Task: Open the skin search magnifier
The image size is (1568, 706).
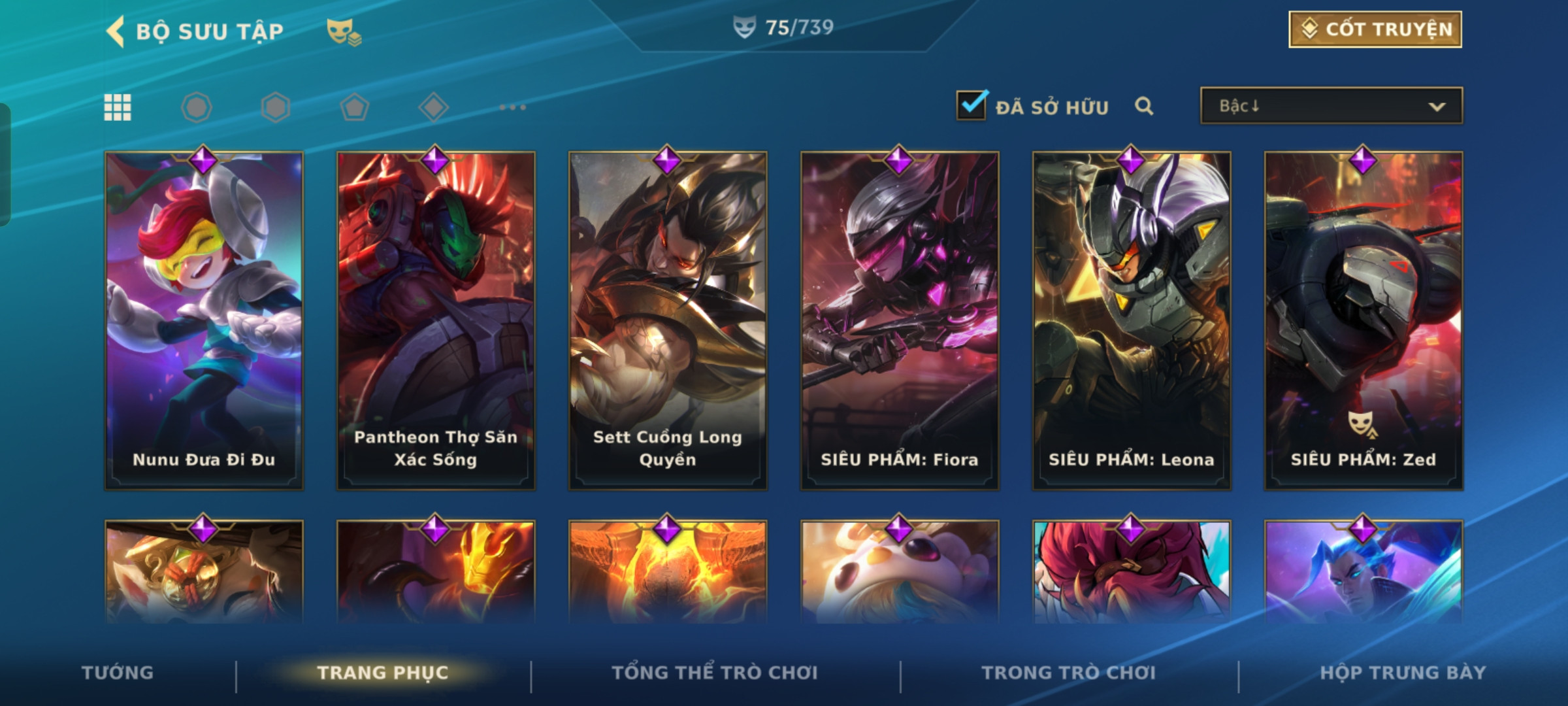Action: (x=1144, y=106)
